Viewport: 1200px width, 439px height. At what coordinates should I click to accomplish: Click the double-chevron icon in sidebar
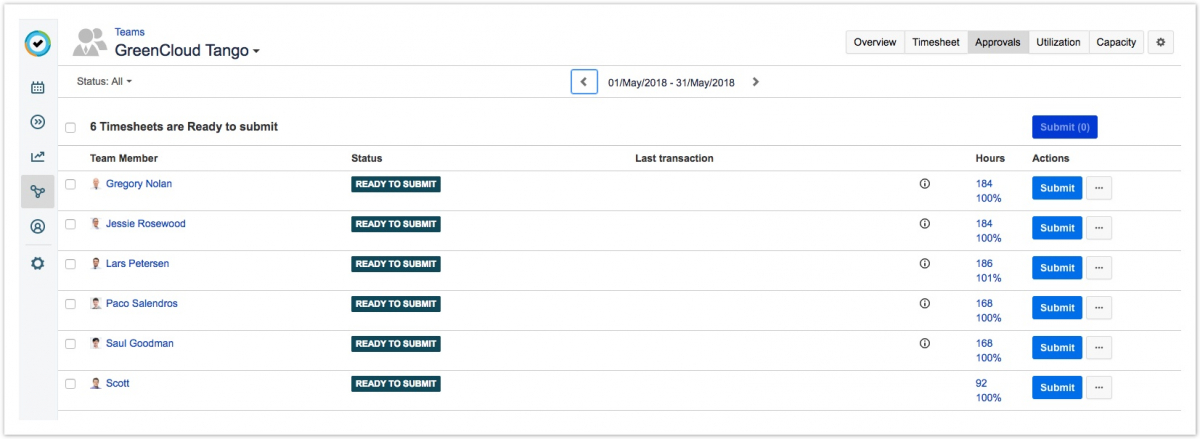point(38,122)
